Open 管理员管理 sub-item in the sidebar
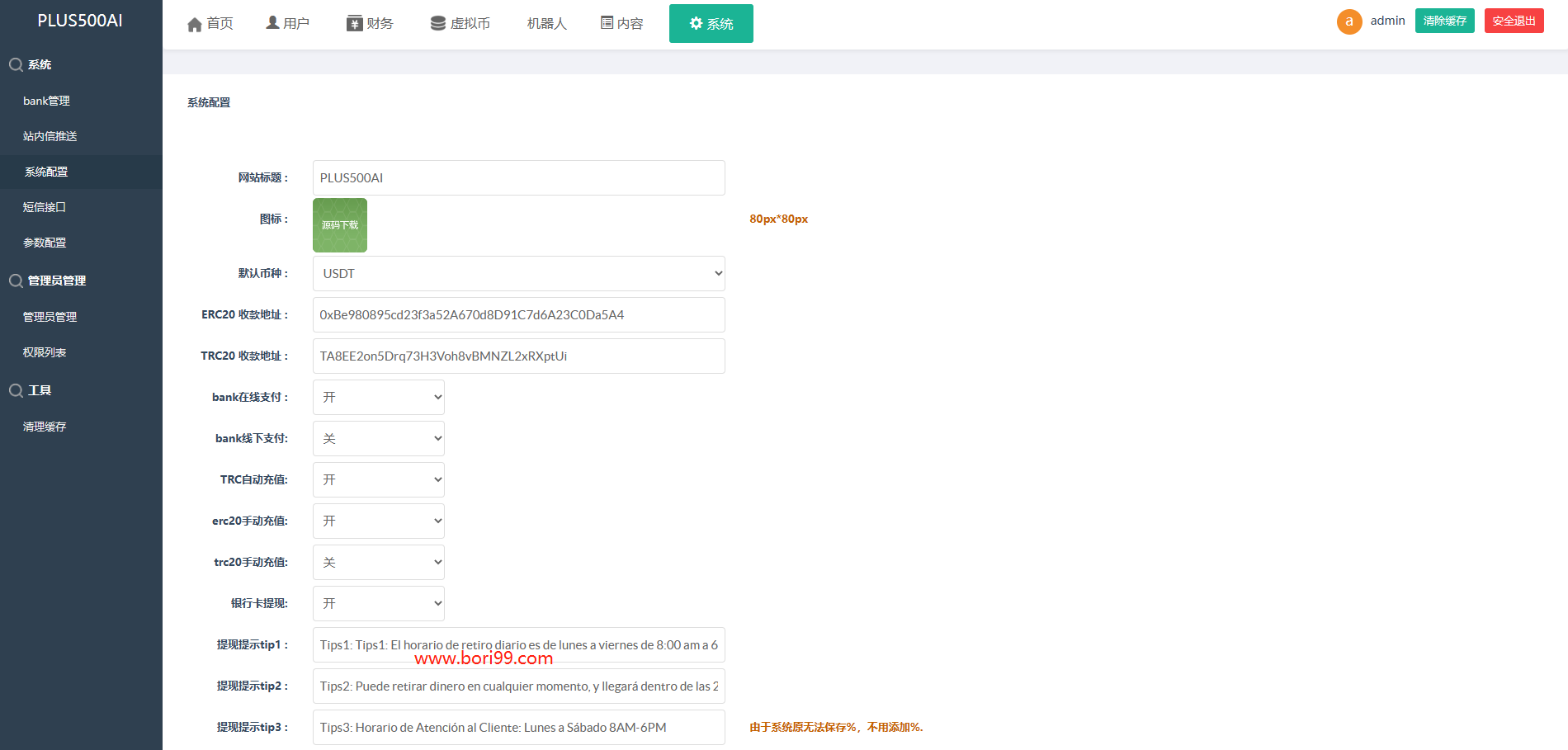This screenshot has width=1568, height=750. [x=81, y=317]
